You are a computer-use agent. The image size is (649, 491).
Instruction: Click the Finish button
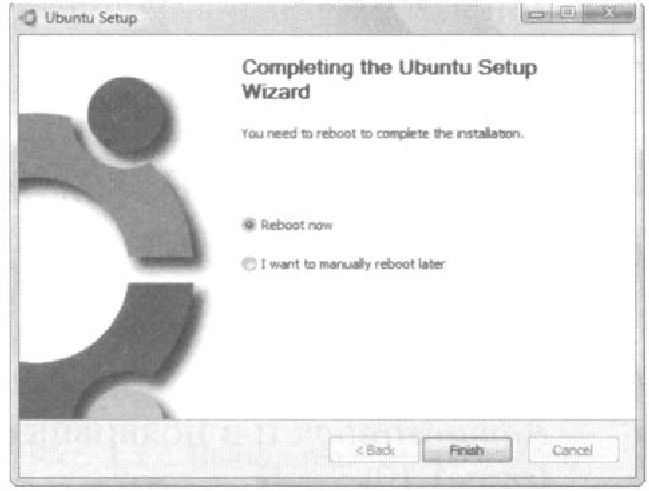pyautogui.click(x=467, y=450)
